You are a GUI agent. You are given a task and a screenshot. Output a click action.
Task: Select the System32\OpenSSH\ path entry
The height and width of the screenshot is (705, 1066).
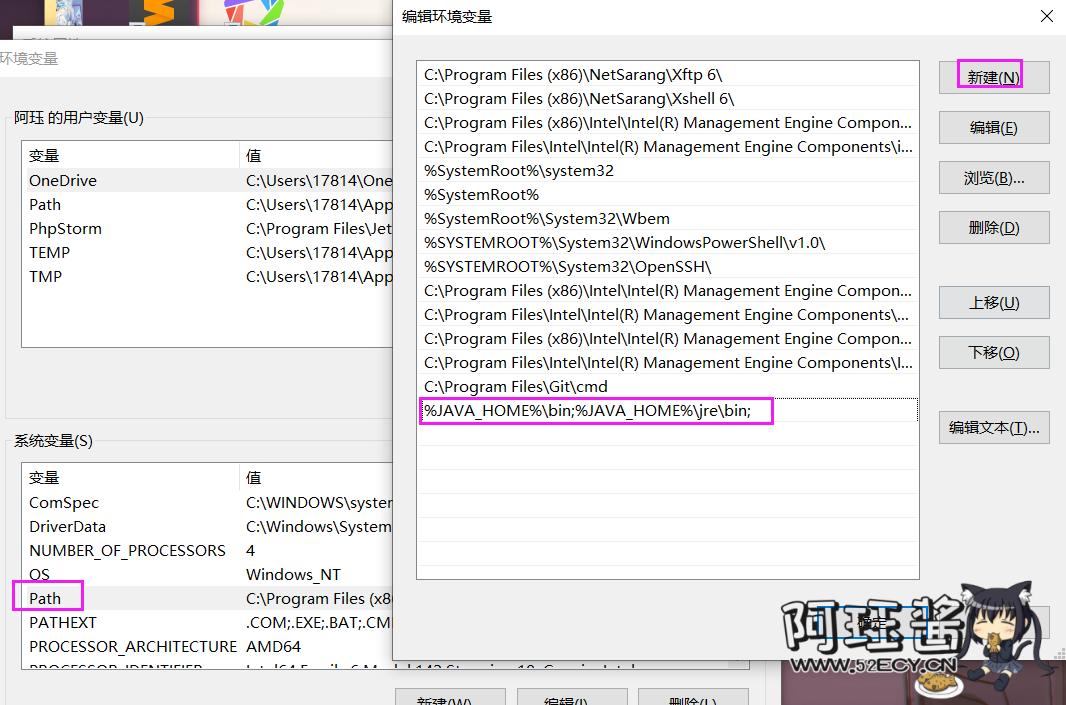[x=667, y=266]
